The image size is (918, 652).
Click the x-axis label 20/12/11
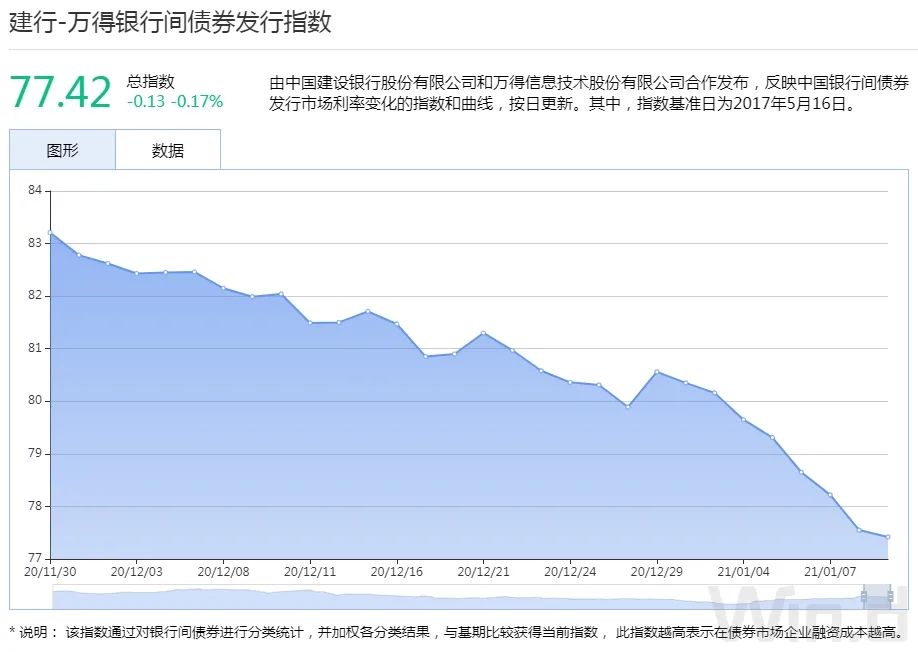(x=310, y=572)
